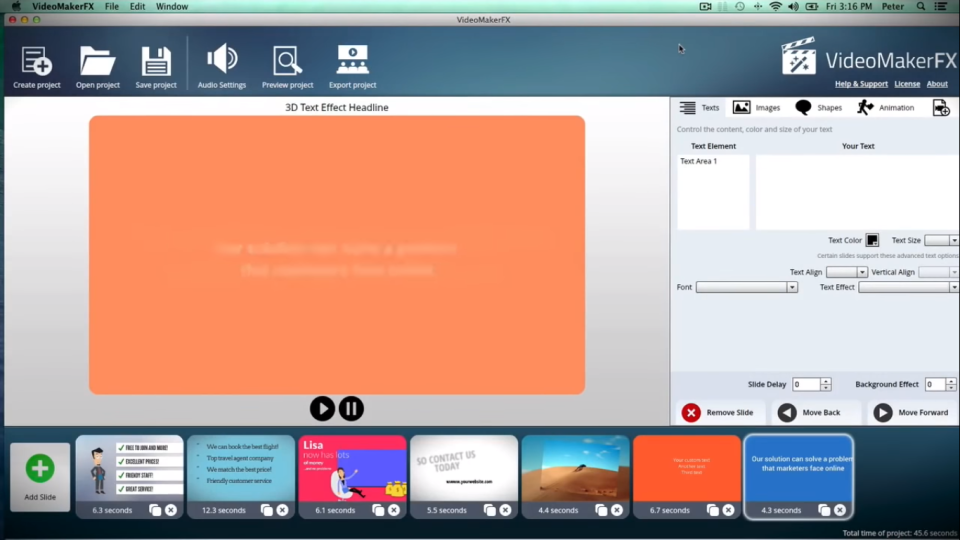960x540 pixels.
Task: Open the Text Size dropdown
Action: coord(941,241)
